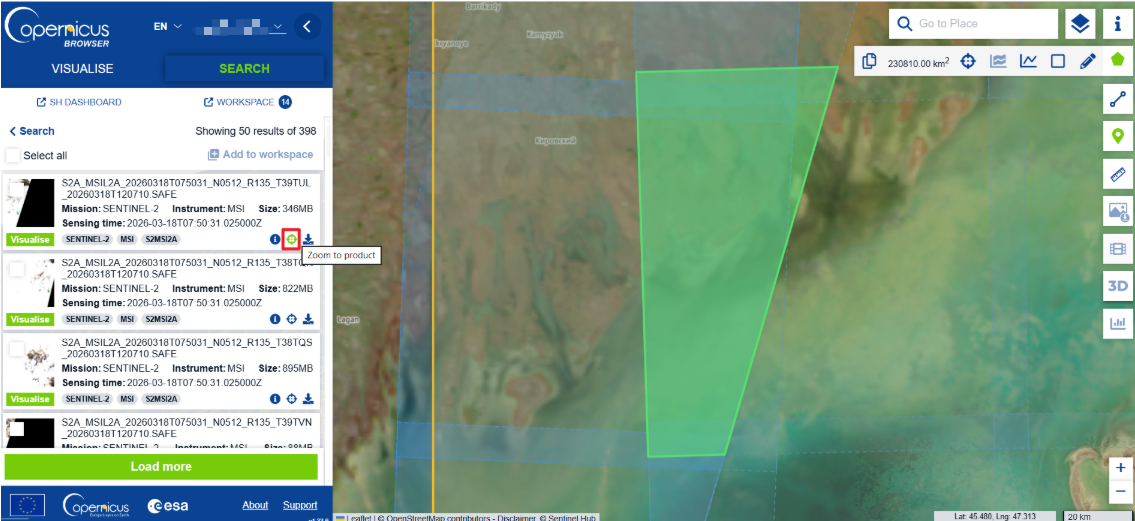Open the Support link

300,505
